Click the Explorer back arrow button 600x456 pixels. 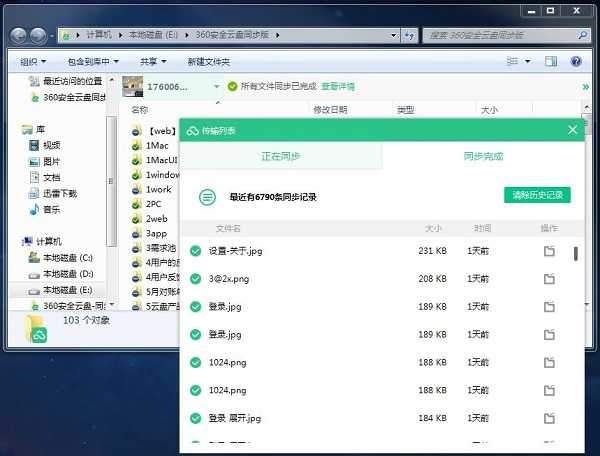tap(18, 36)
